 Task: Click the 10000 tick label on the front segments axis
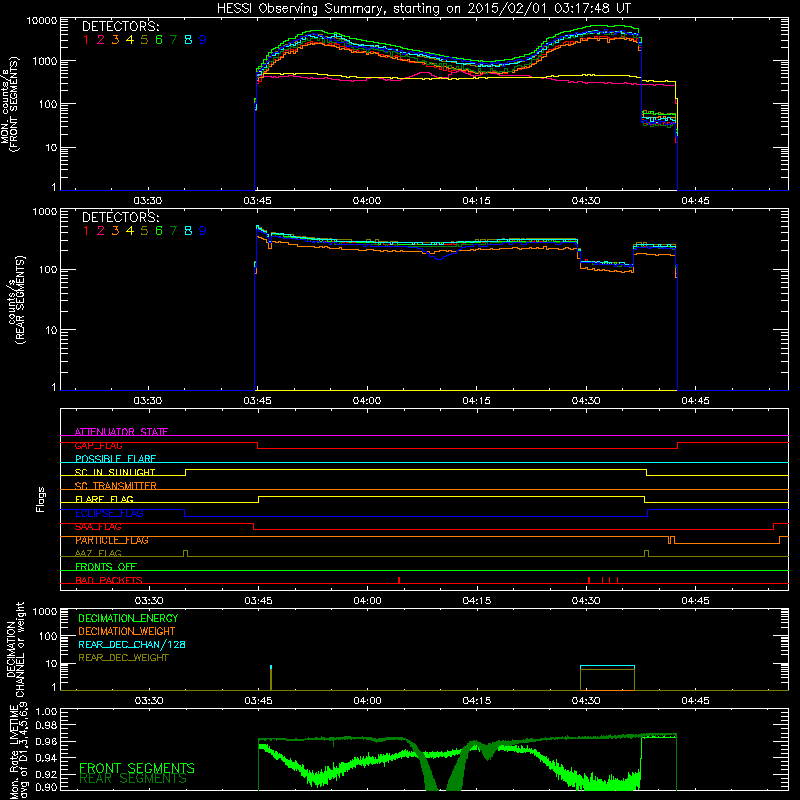coord(42,21)
